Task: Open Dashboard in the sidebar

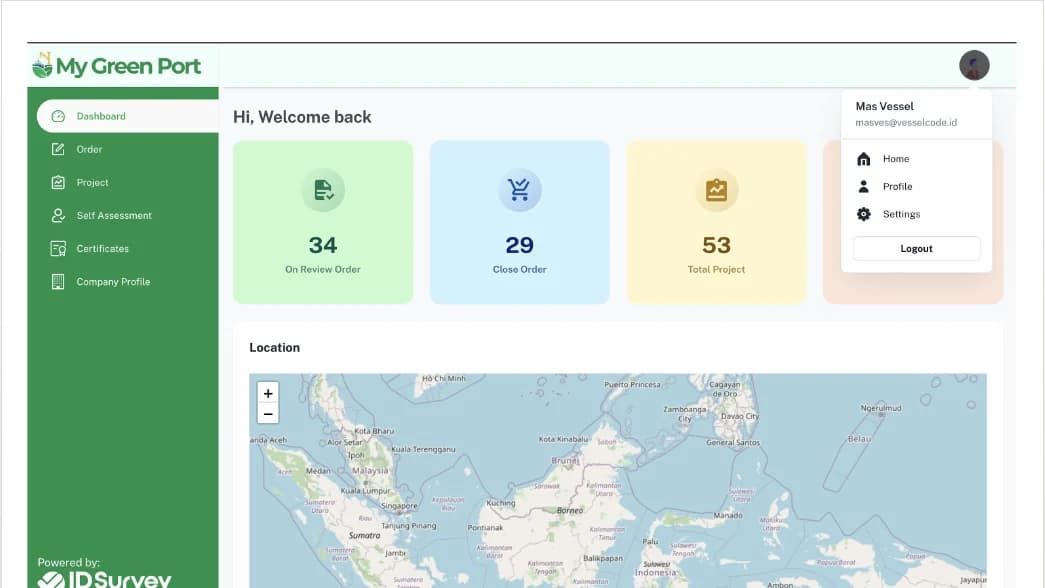Action: (127, 116)
